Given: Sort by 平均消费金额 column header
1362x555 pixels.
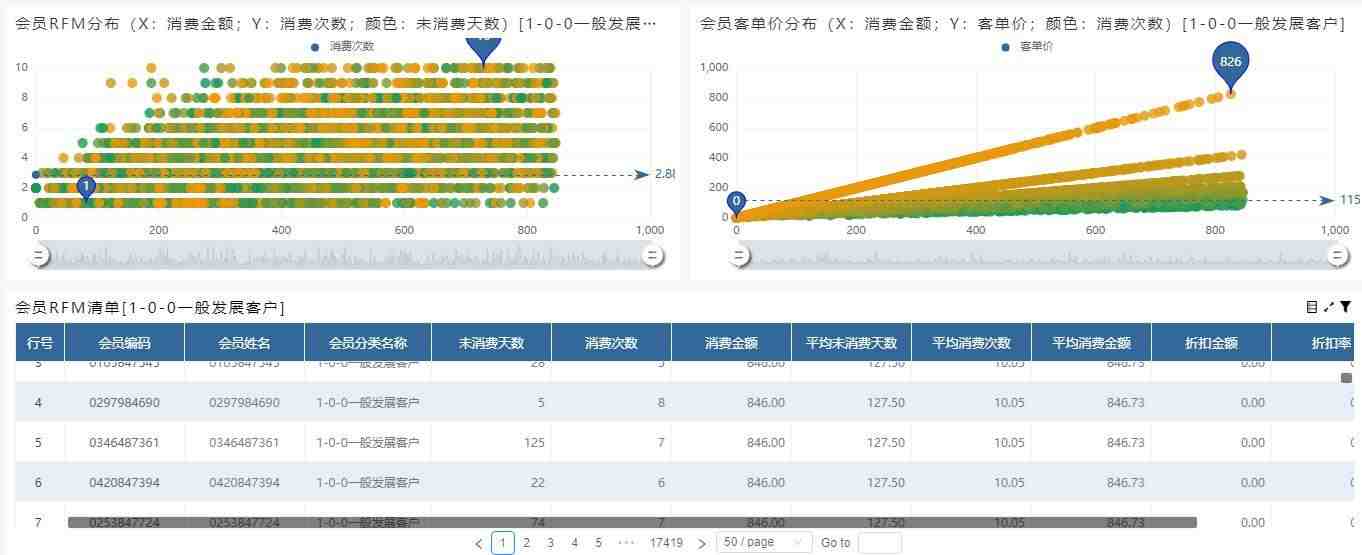Looking at the screenshot, I should (1092, 343).
